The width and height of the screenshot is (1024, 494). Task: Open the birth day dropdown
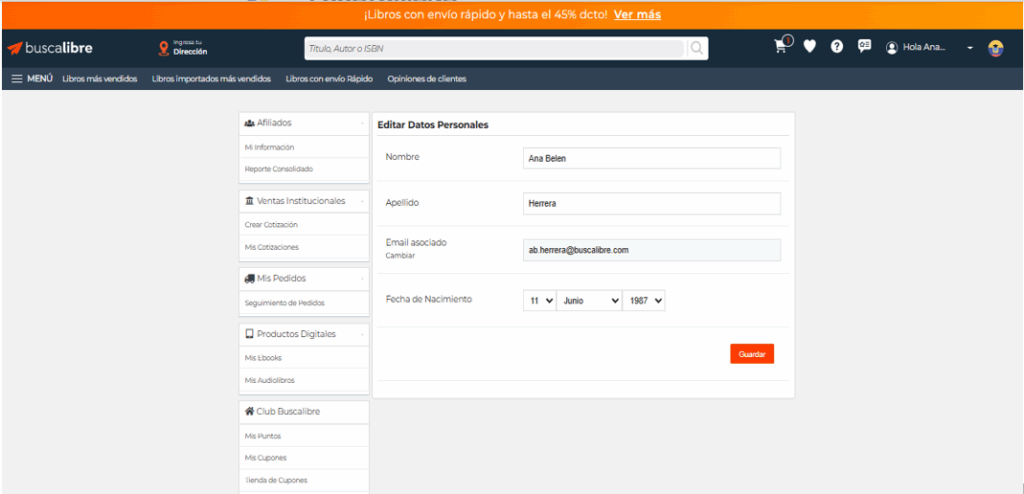click(539, 300)
